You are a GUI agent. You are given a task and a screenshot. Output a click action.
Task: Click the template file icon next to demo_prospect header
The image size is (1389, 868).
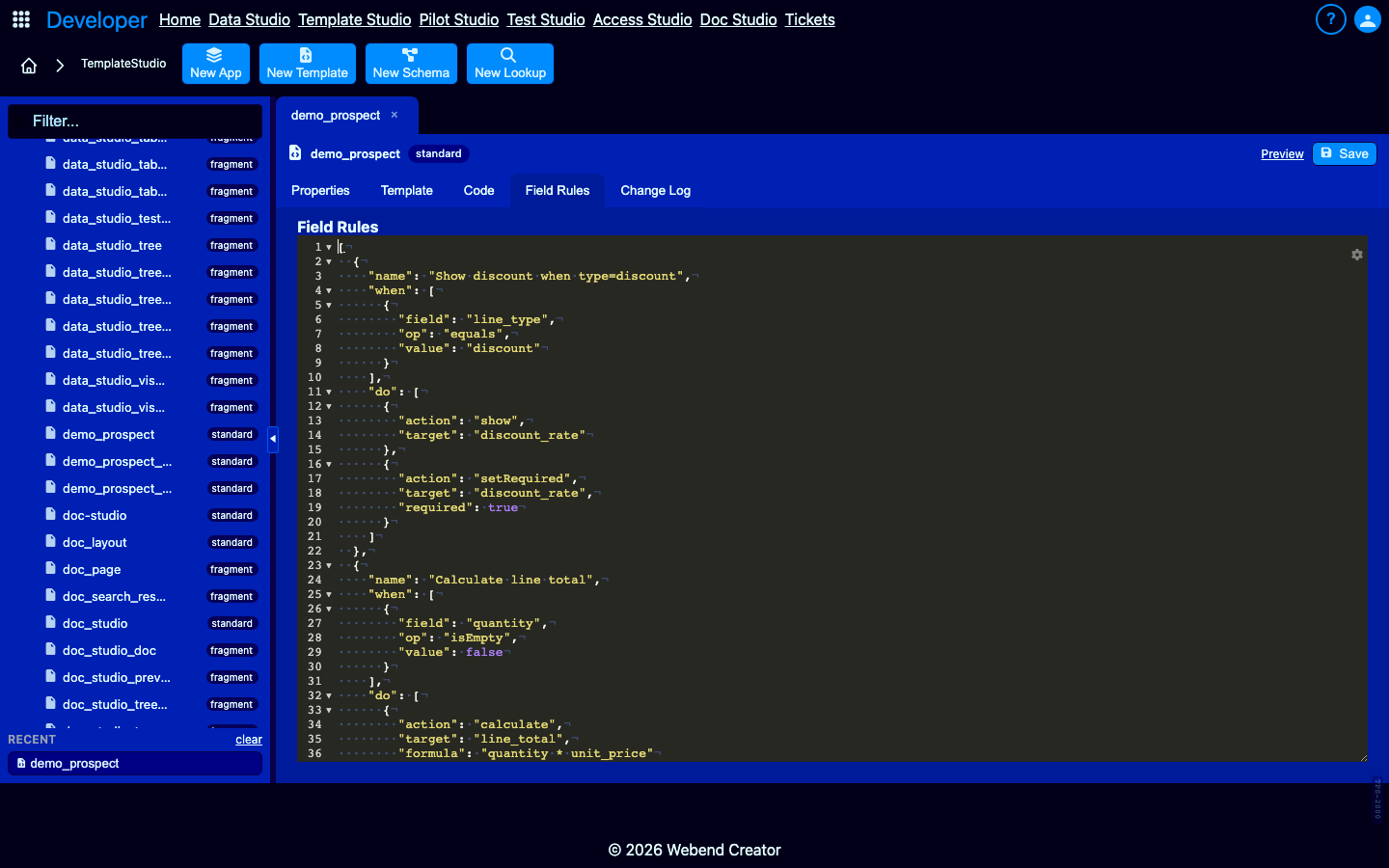[295, 153]
